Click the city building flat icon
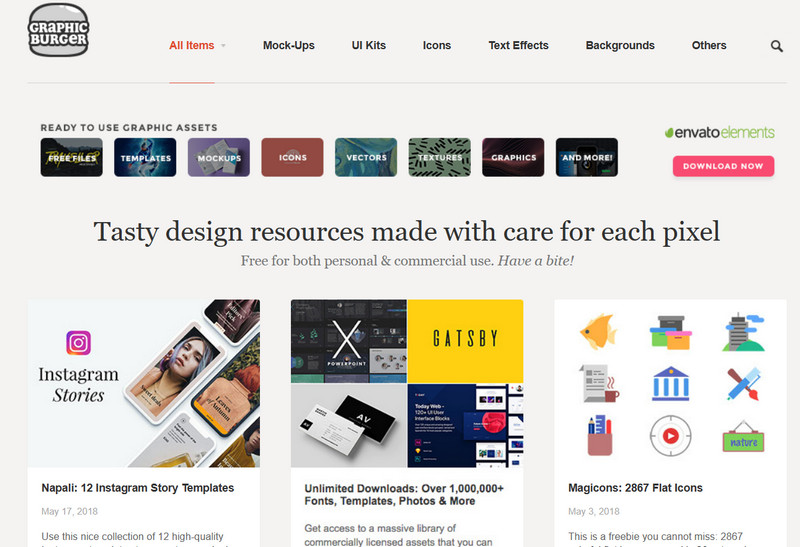Image resolution: width=800 pixels, height=547 pixels. click(x=743, y=332)
